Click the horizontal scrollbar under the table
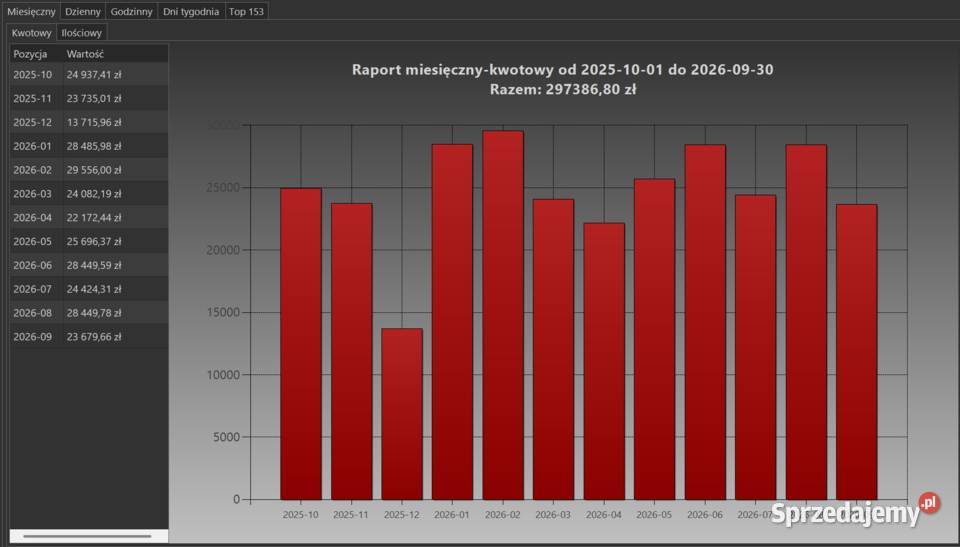 [x=88, y=536]
